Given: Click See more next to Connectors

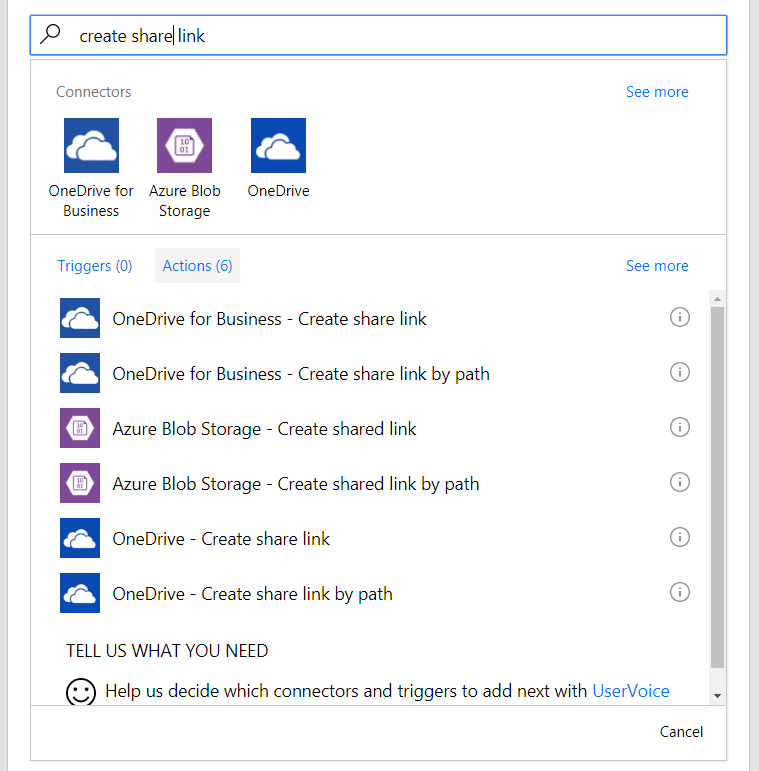Looking at the screenshot, I should [x=656, y=92].
